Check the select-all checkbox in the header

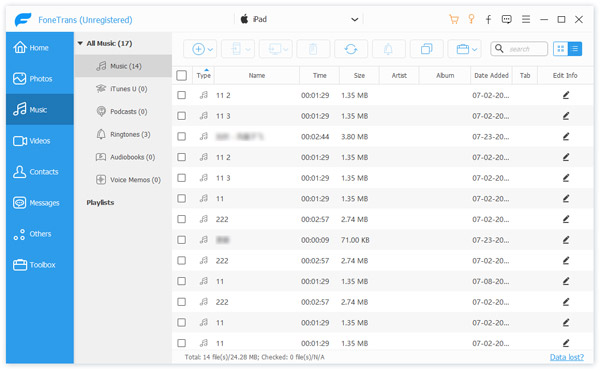182,75
